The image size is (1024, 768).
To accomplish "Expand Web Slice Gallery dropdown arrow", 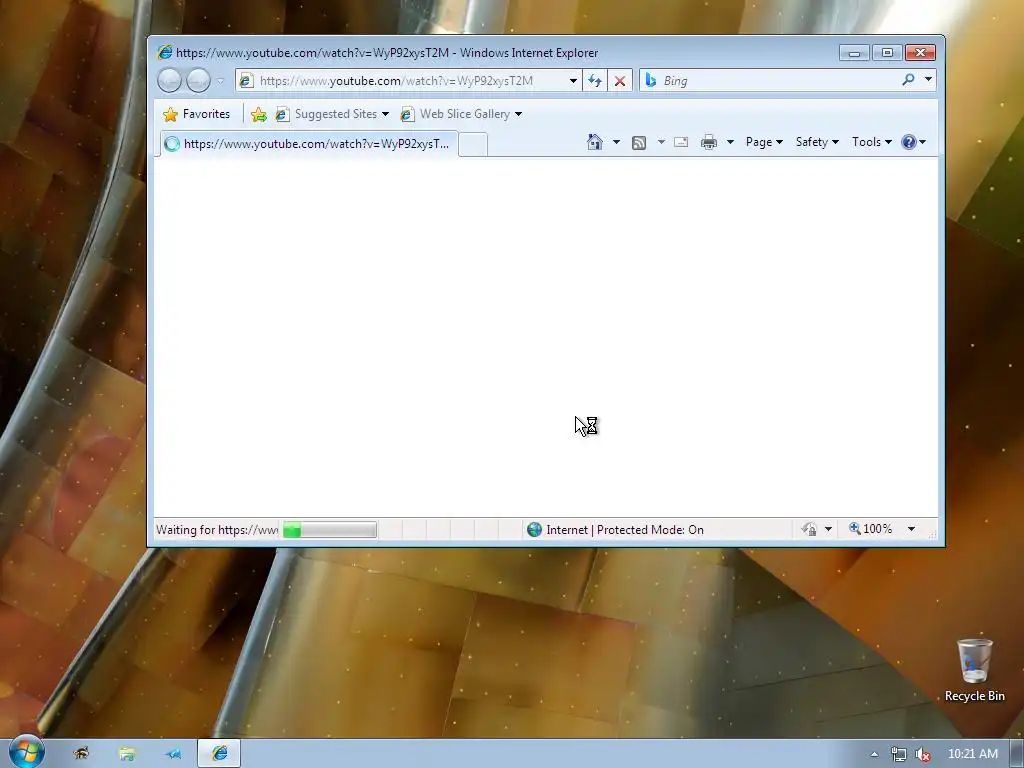I will 519,114.
